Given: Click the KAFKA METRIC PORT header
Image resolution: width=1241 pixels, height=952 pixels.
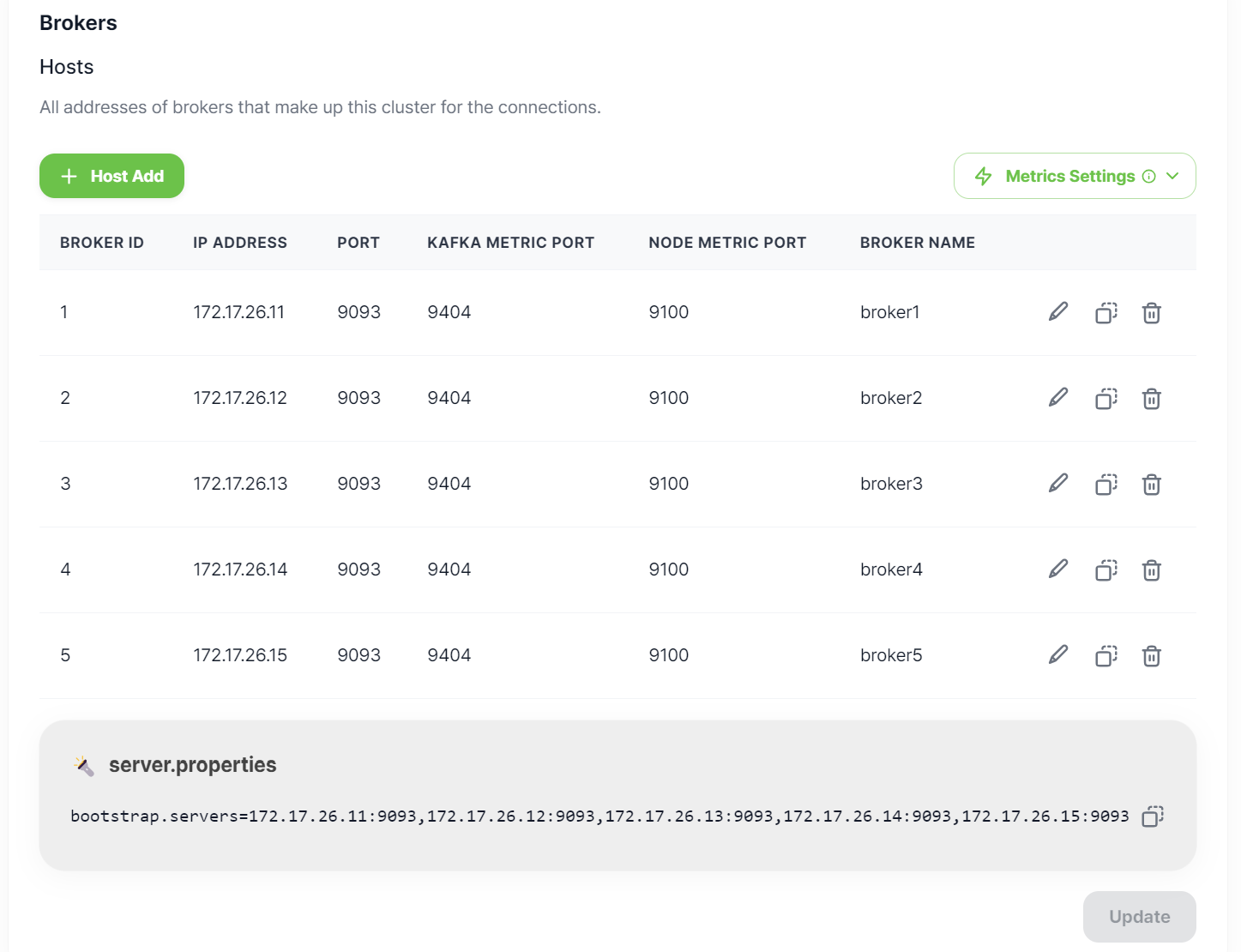Looking at the screenshot, I should 510,243.
